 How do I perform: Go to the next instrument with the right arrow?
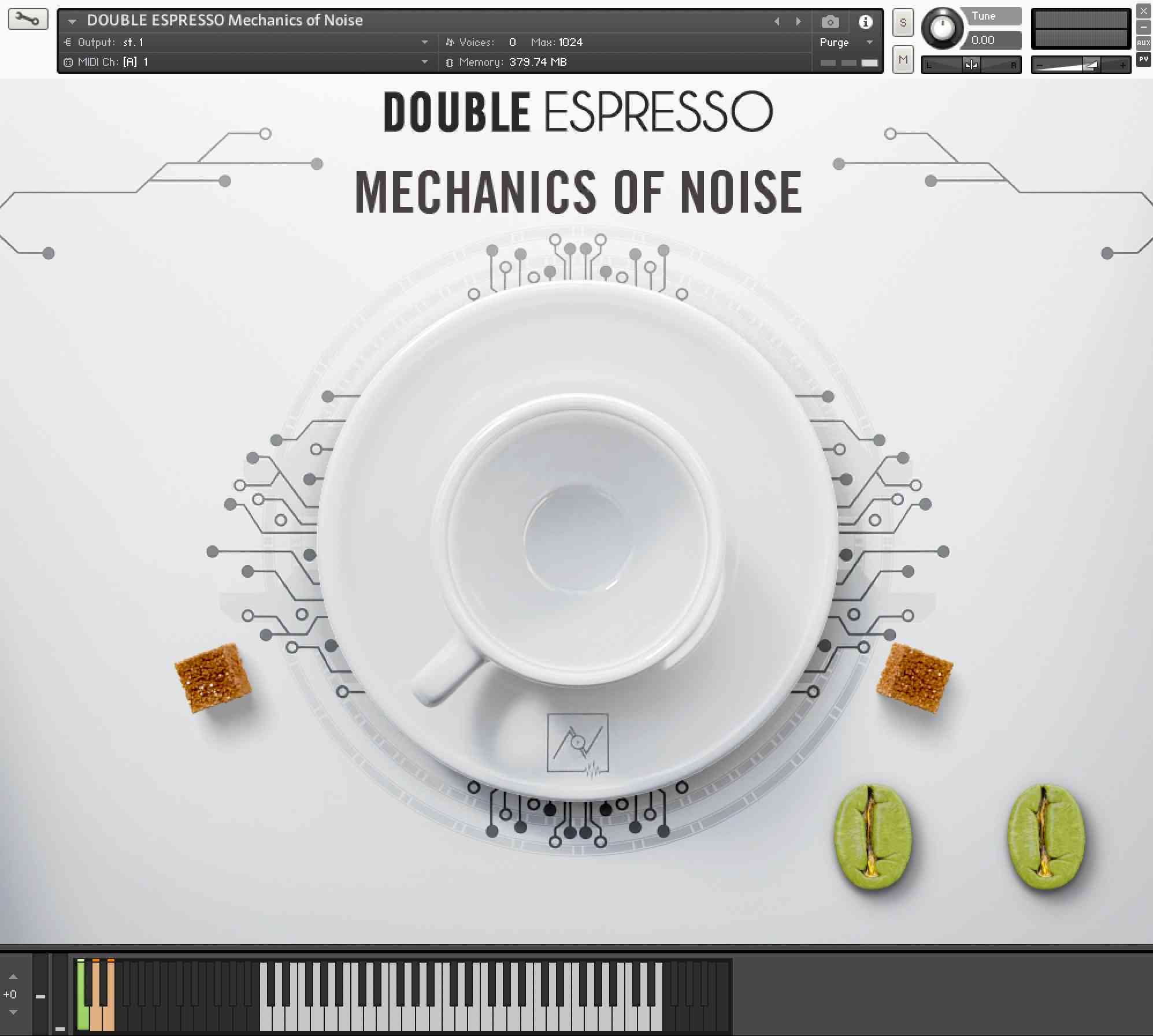tap(798, 21)
